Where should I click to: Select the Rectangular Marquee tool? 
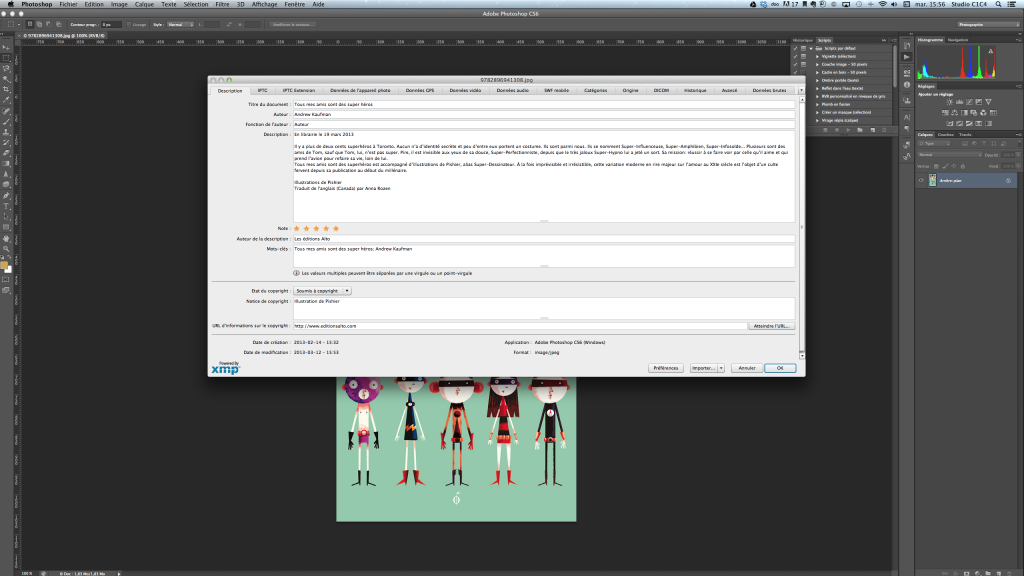tap(7, 58)
